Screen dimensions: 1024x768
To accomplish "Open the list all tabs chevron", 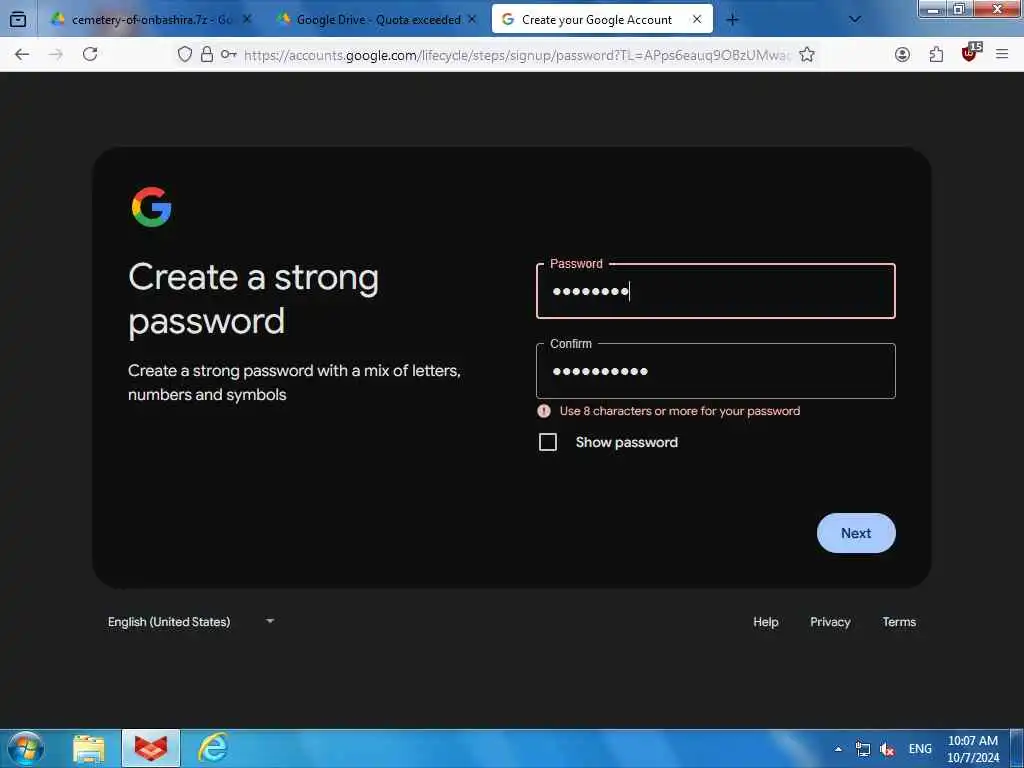I will [x=854, y=20].
